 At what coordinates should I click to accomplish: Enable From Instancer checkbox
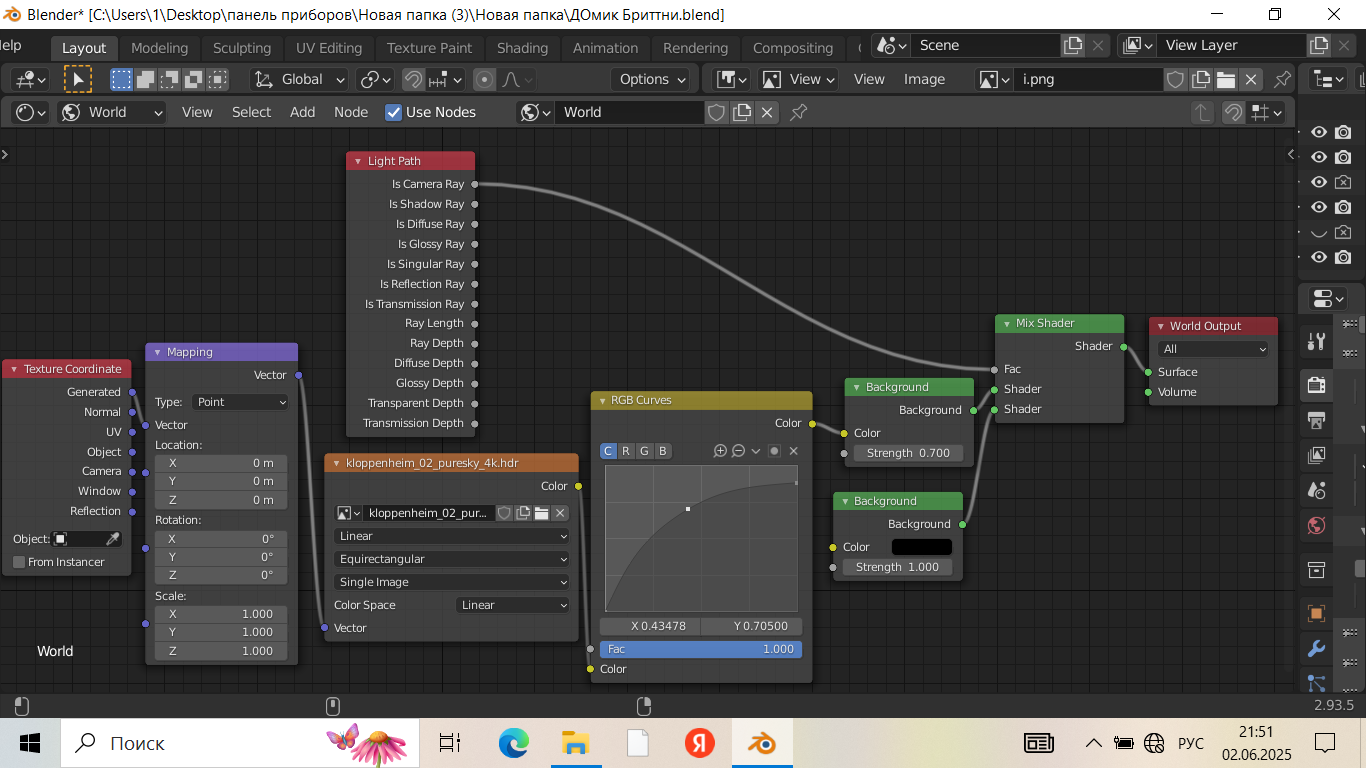click(x=19, y=562)
